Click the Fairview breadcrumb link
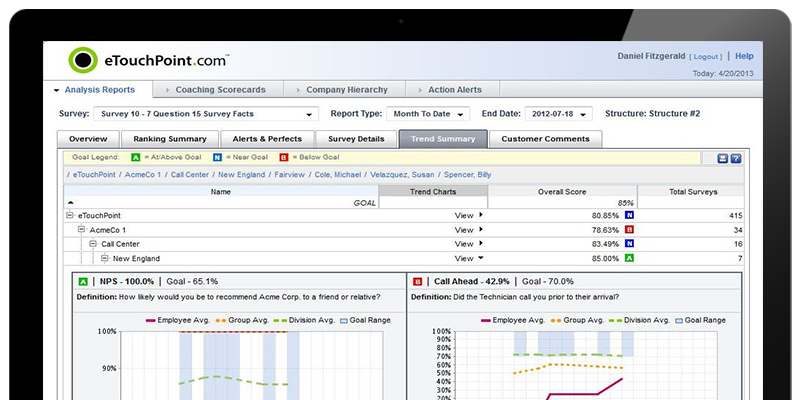Image resolution: width=800 pixels, height=400 pixels. (x=289, y=174)
